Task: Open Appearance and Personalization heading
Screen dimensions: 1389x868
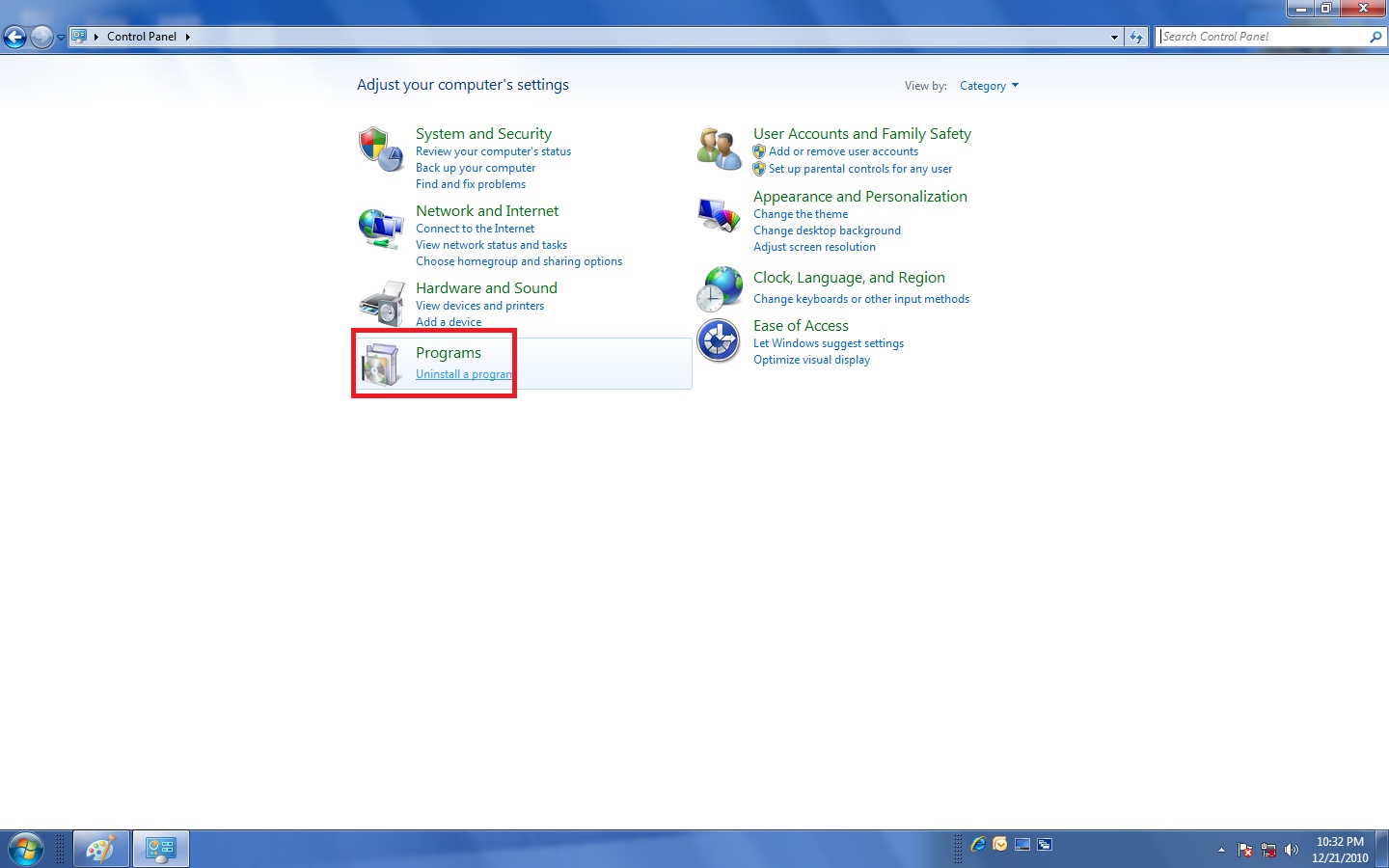Action: (x=860, y=196)
